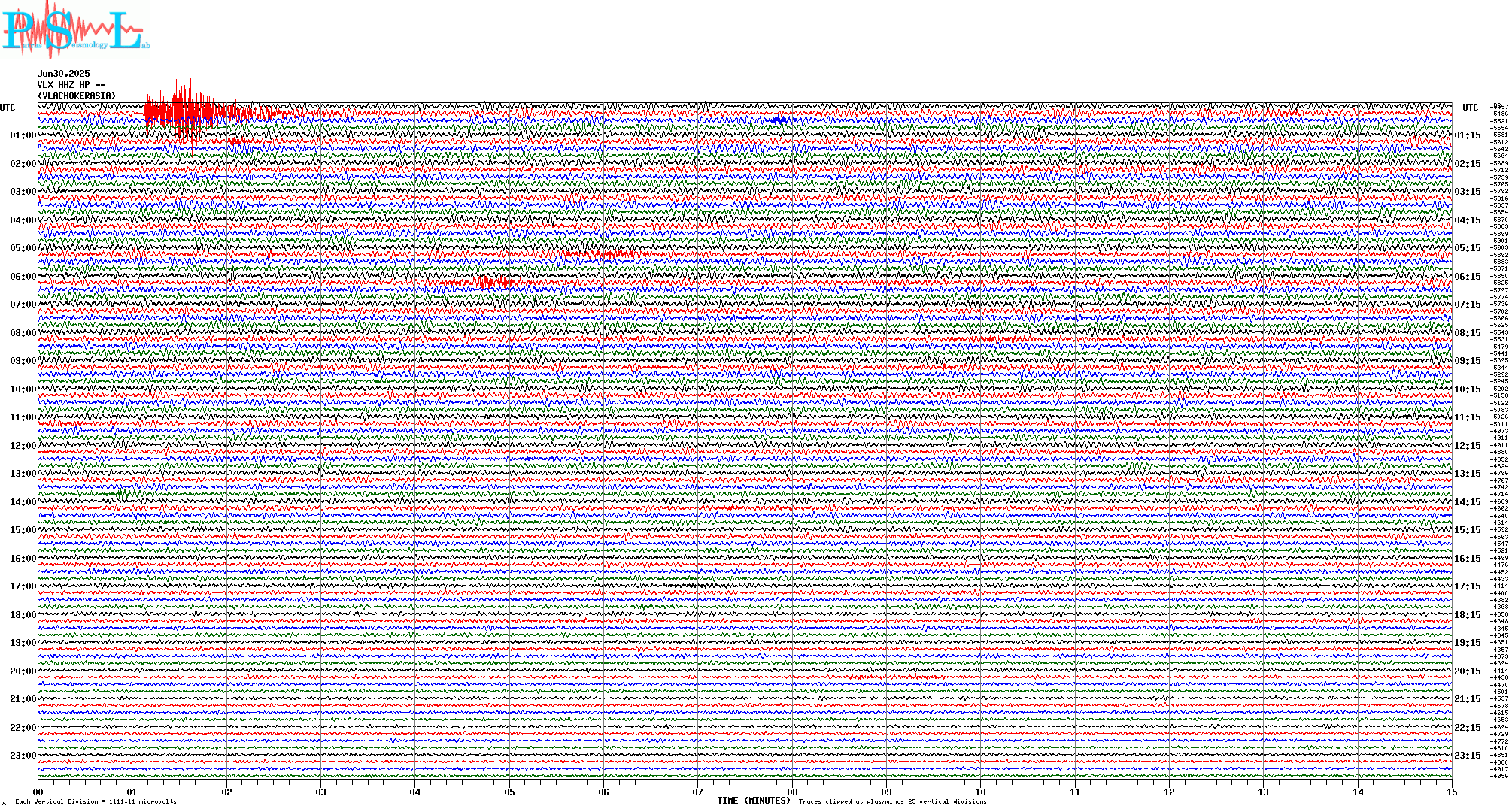Image resolution: width=1512 pixels, height=812 pixels.
Task: Select the '10:00' hour label on the left
Action: point(23,389)
